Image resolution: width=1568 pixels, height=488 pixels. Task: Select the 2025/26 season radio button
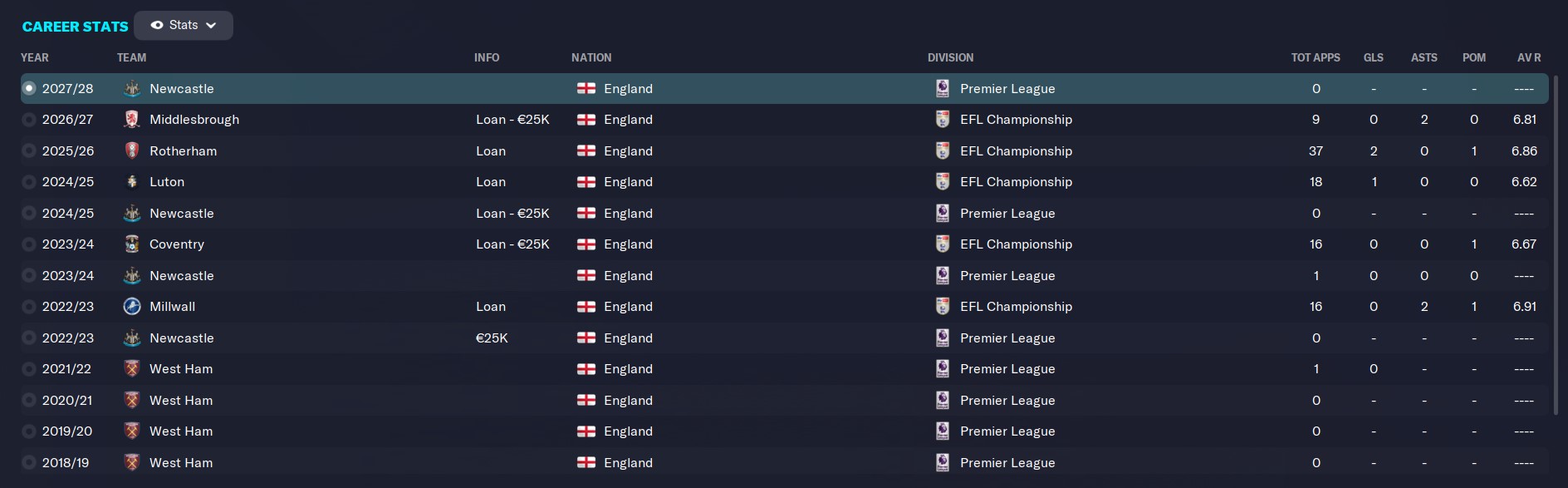(x=29, y=150)
